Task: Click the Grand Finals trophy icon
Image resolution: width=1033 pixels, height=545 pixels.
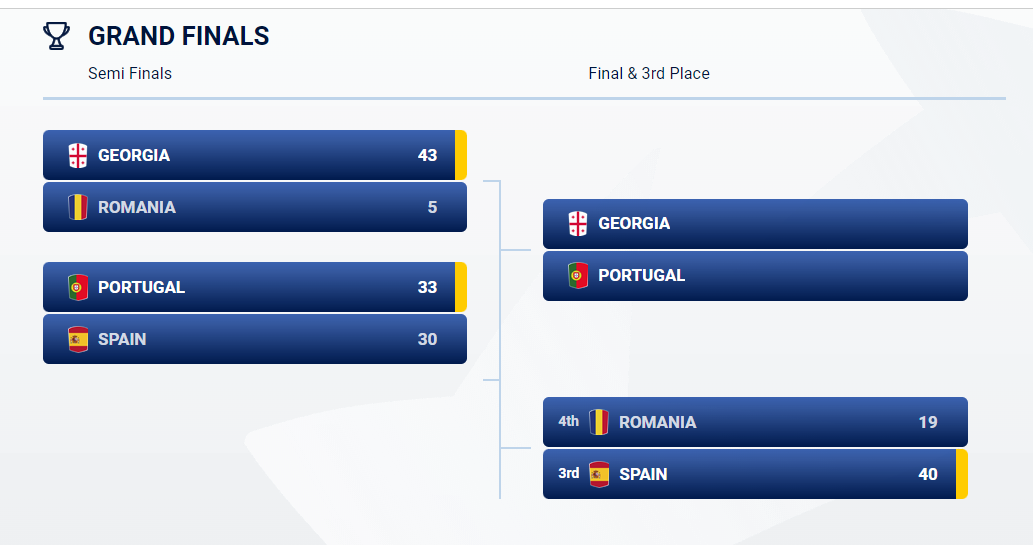Action: coord(56,36)
